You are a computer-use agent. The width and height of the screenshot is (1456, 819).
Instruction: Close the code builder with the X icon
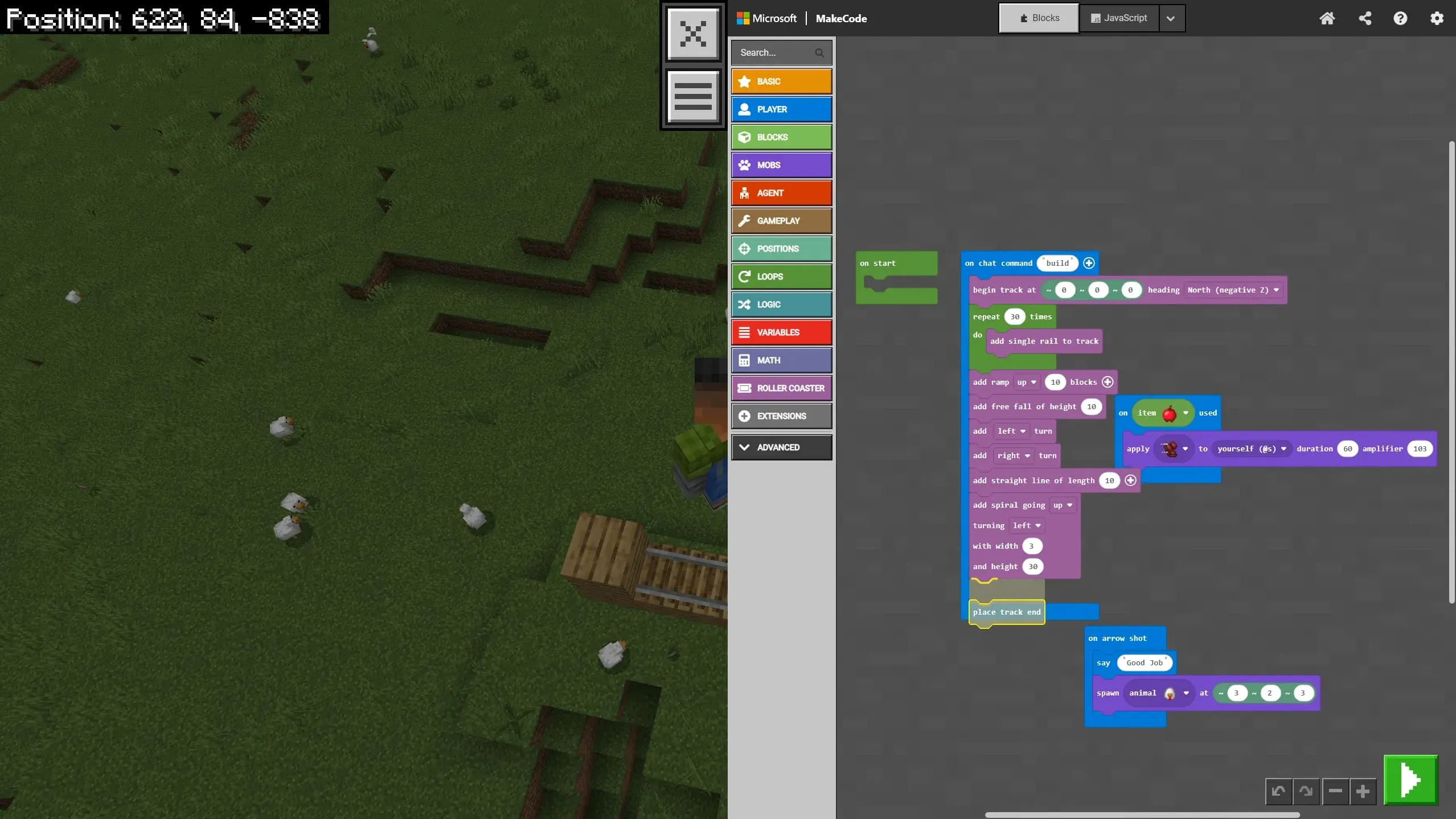[x=692, y=33]
